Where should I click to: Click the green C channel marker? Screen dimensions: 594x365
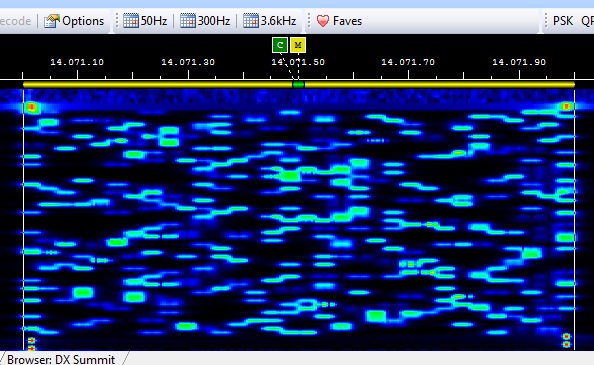pyautogui.click(x=280, y=45)
